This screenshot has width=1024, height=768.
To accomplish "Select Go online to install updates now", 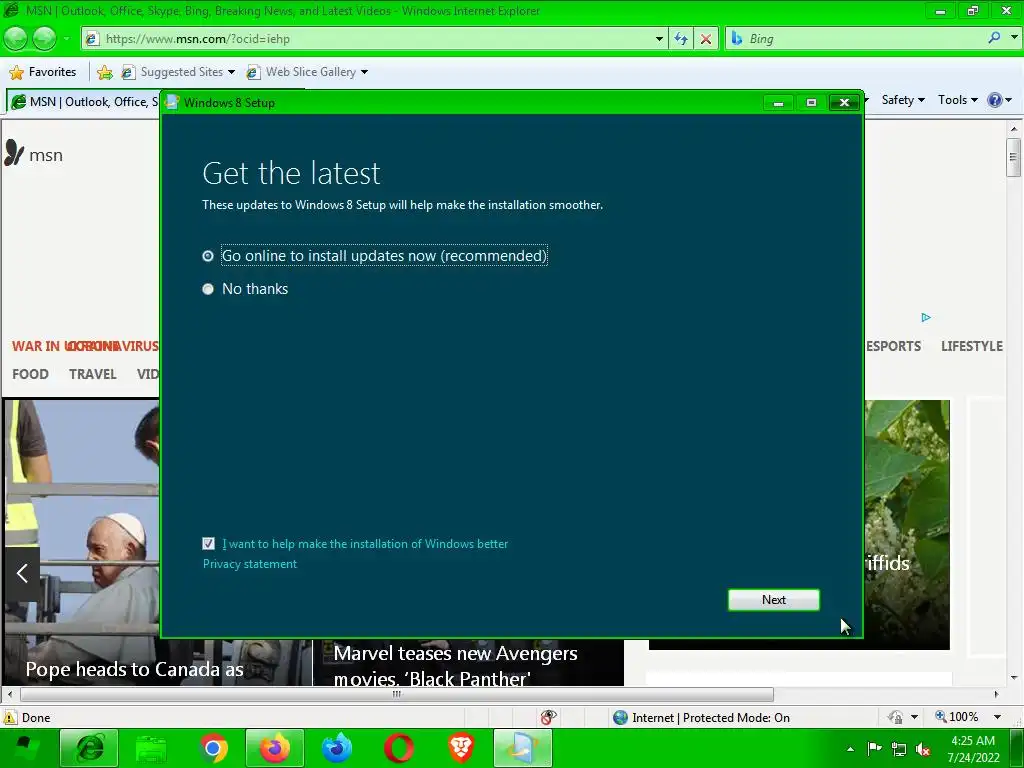I will [208, 256].
